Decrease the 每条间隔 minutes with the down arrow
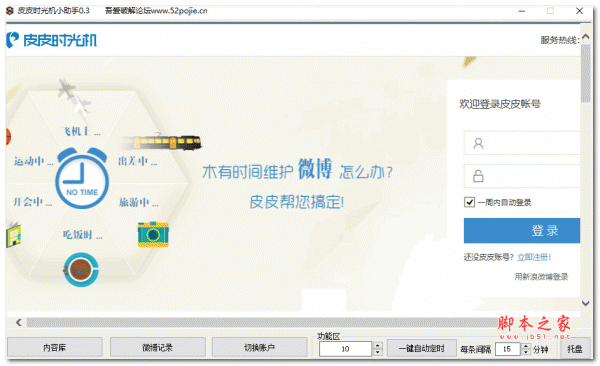The image size is (600, 366). pos(526,352)
